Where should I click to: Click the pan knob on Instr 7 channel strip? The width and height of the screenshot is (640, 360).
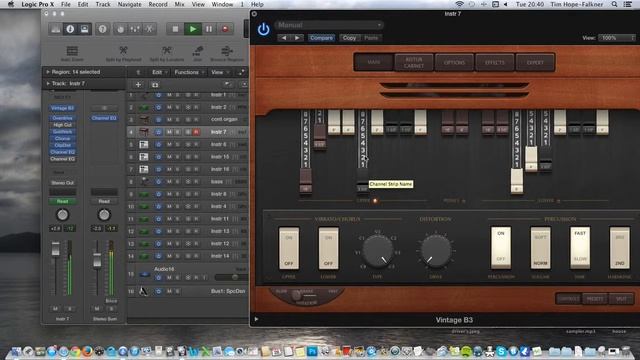point(62,214)
